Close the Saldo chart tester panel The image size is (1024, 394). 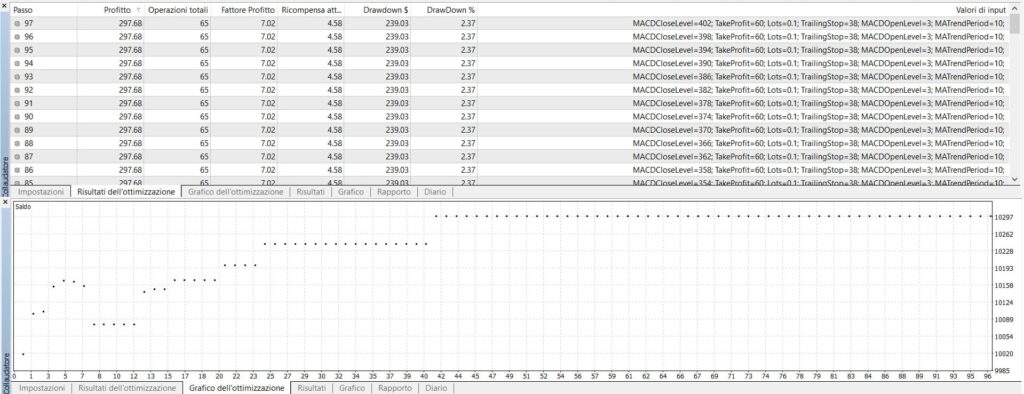pos(5,203)
